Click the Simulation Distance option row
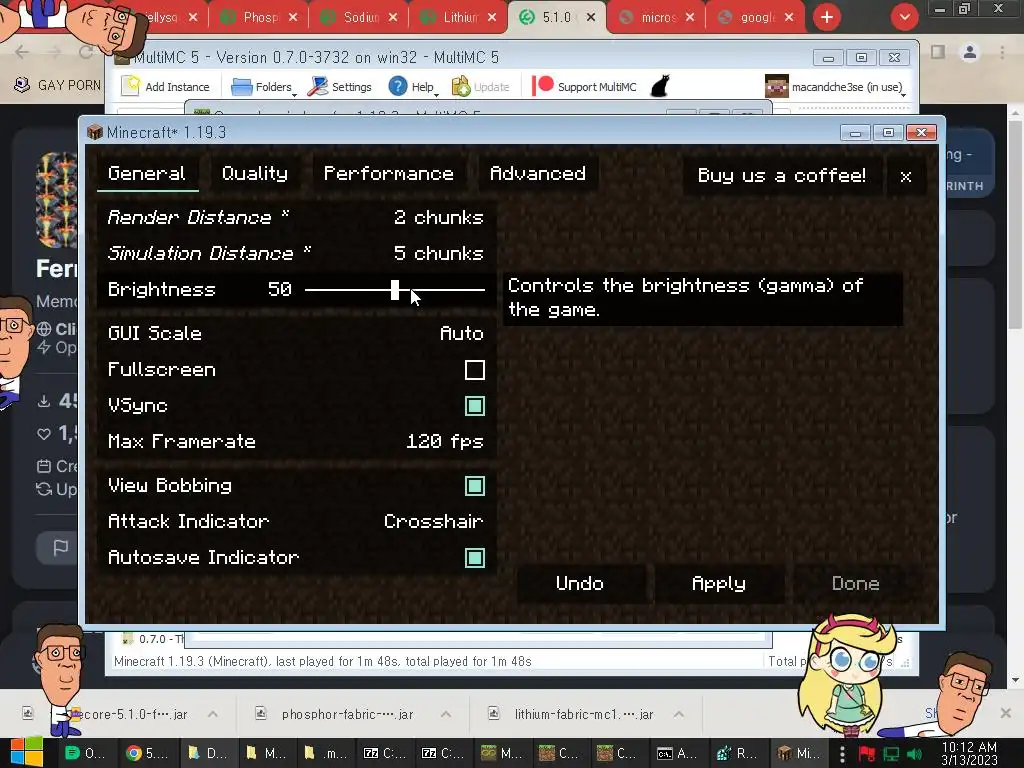This screenshot has height=768, width=1024. click(x=296, y=253)
